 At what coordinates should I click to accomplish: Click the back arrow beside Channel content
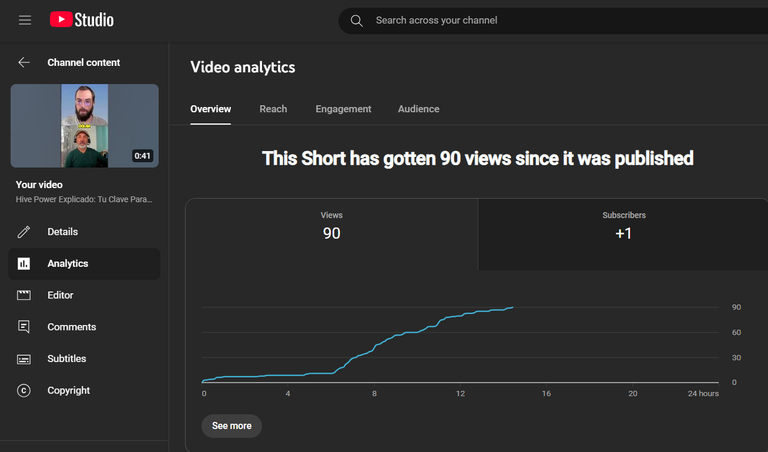[24, 62]
